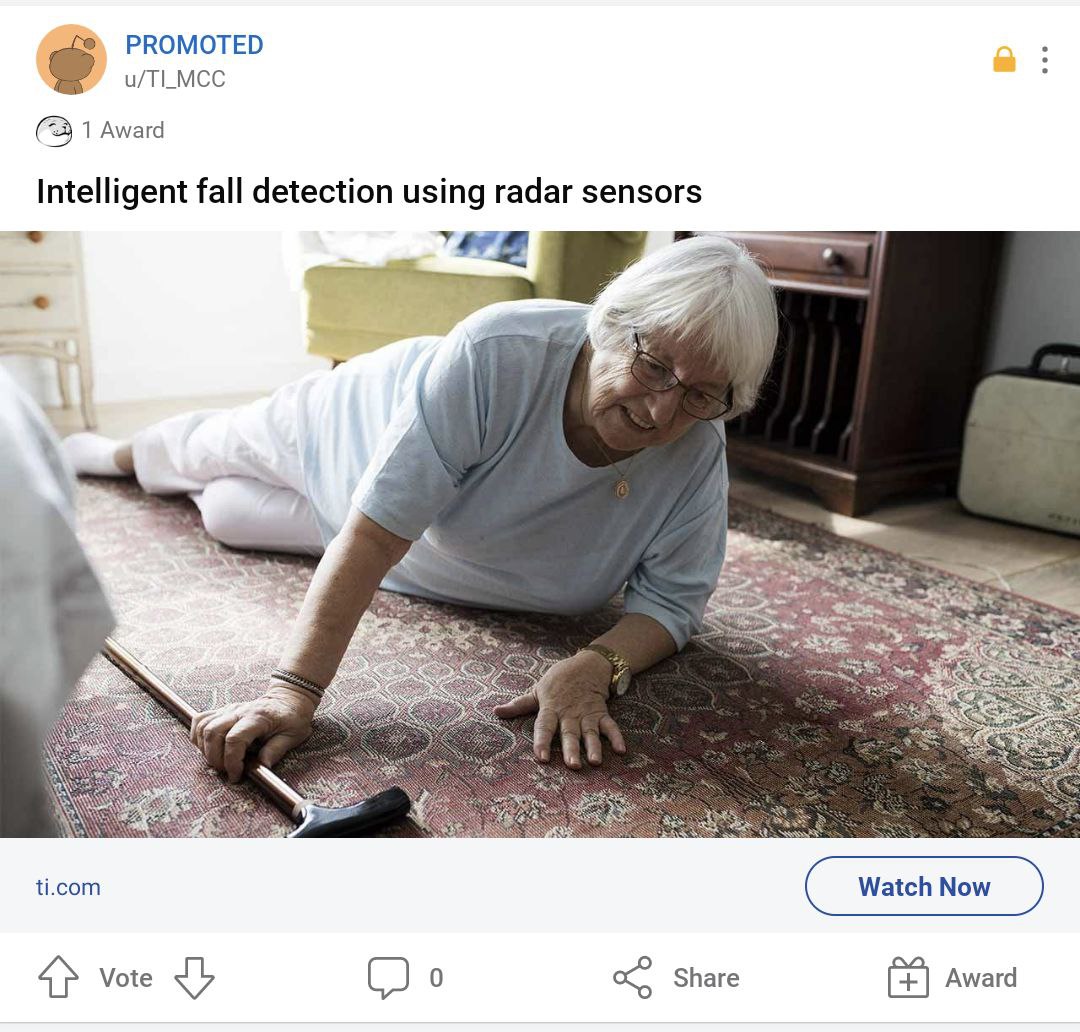Tap the gift award icon
1080x1032 pixels.
(908, 978)
